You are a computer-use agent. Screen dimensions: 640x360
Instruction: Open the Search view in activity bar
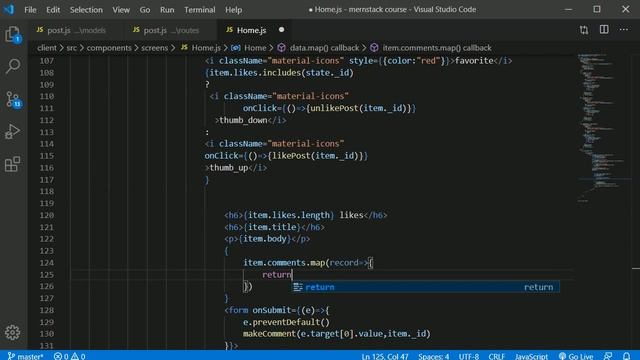click(13, 66)
